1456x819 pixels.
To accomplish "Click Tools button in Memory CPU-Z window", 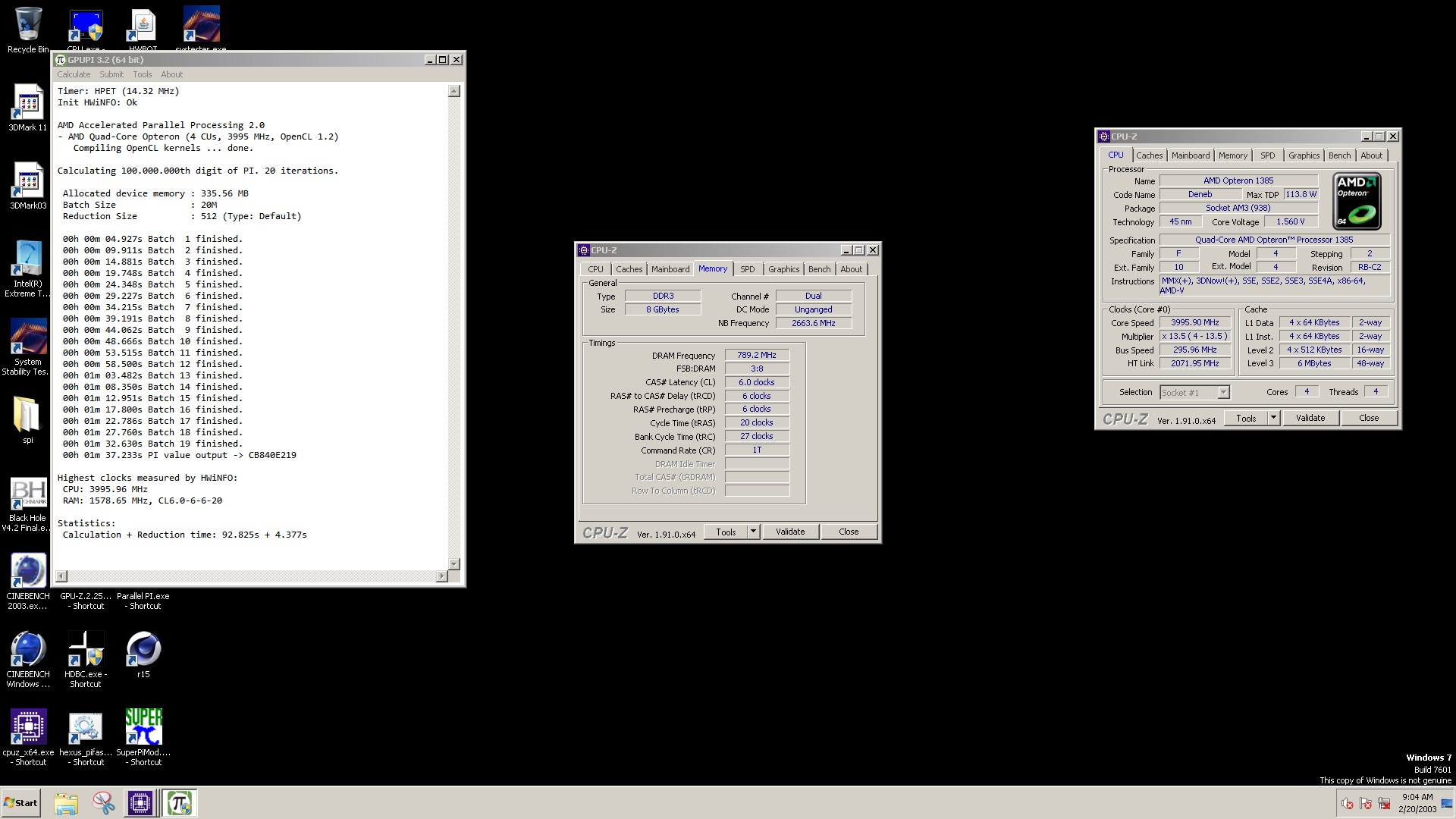I will tap(726, 532).
